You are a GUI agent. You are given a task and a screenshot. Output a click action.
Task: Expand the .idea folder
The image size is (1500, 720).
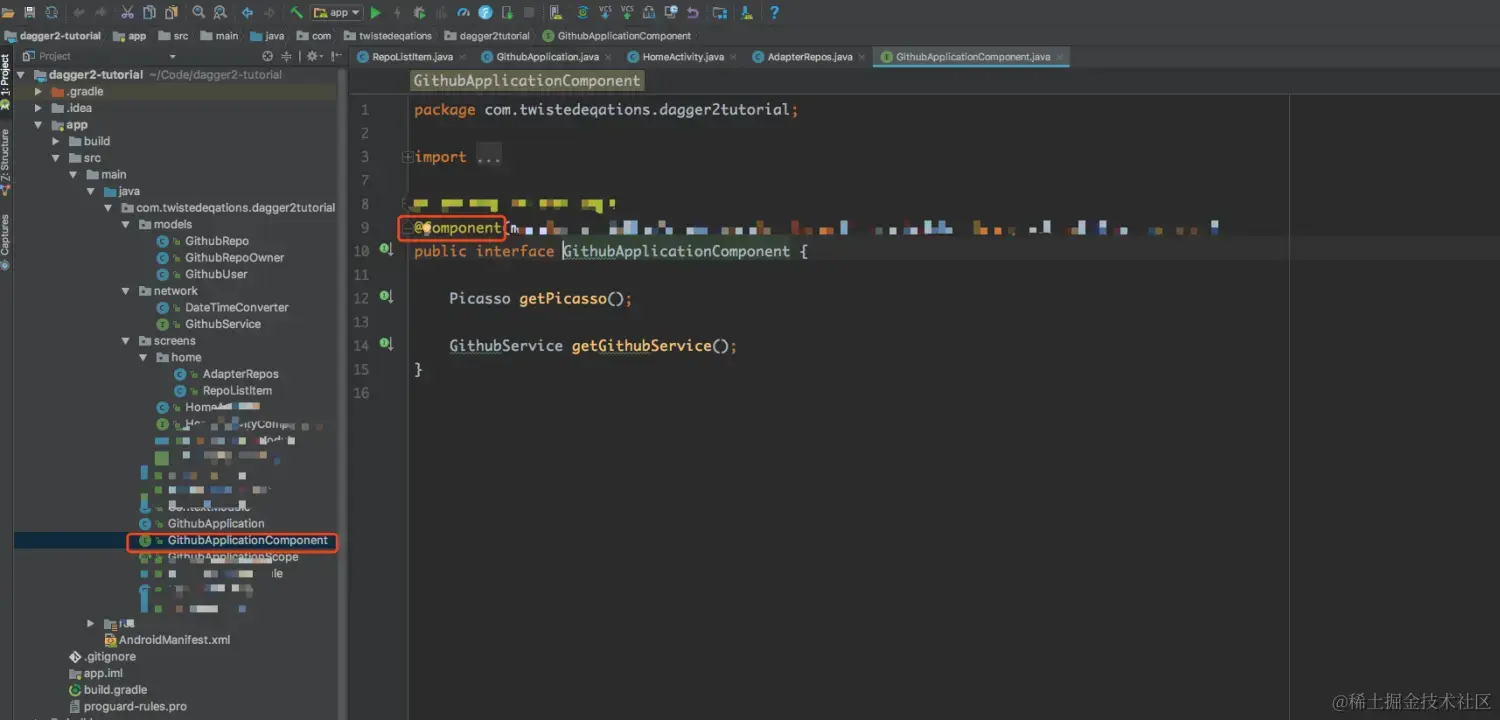[39, 108]
